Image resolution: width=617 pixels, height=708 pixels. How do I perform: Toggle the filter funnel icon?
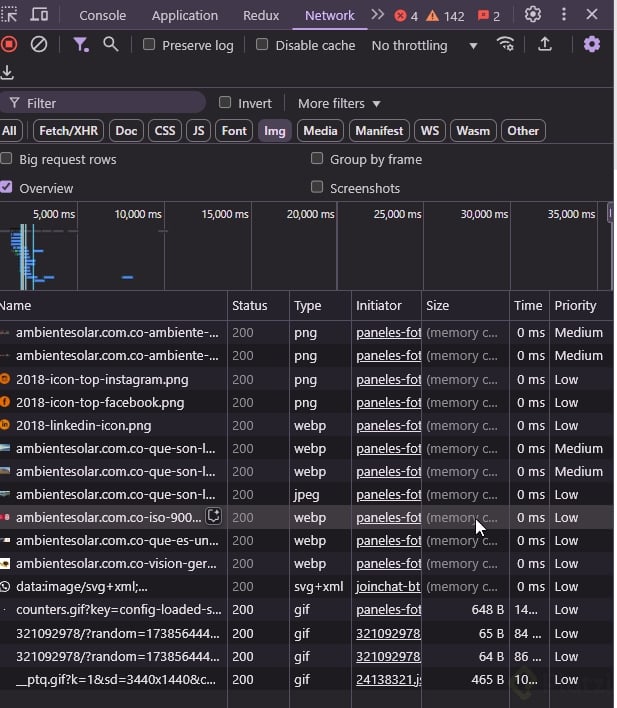(x=81, y=44)
